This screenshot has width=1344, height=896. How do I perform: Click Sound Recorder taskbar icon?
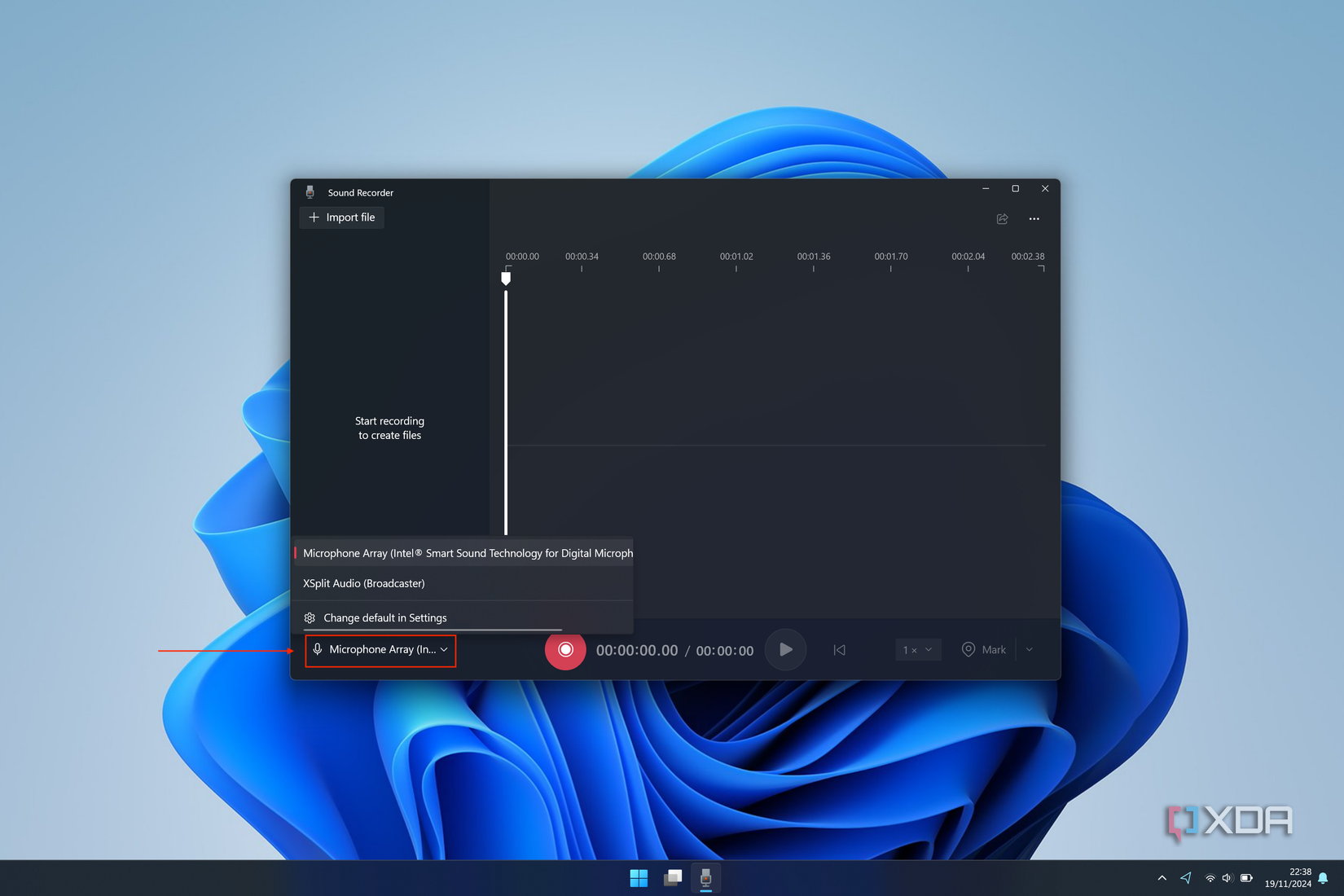[706, 878]
